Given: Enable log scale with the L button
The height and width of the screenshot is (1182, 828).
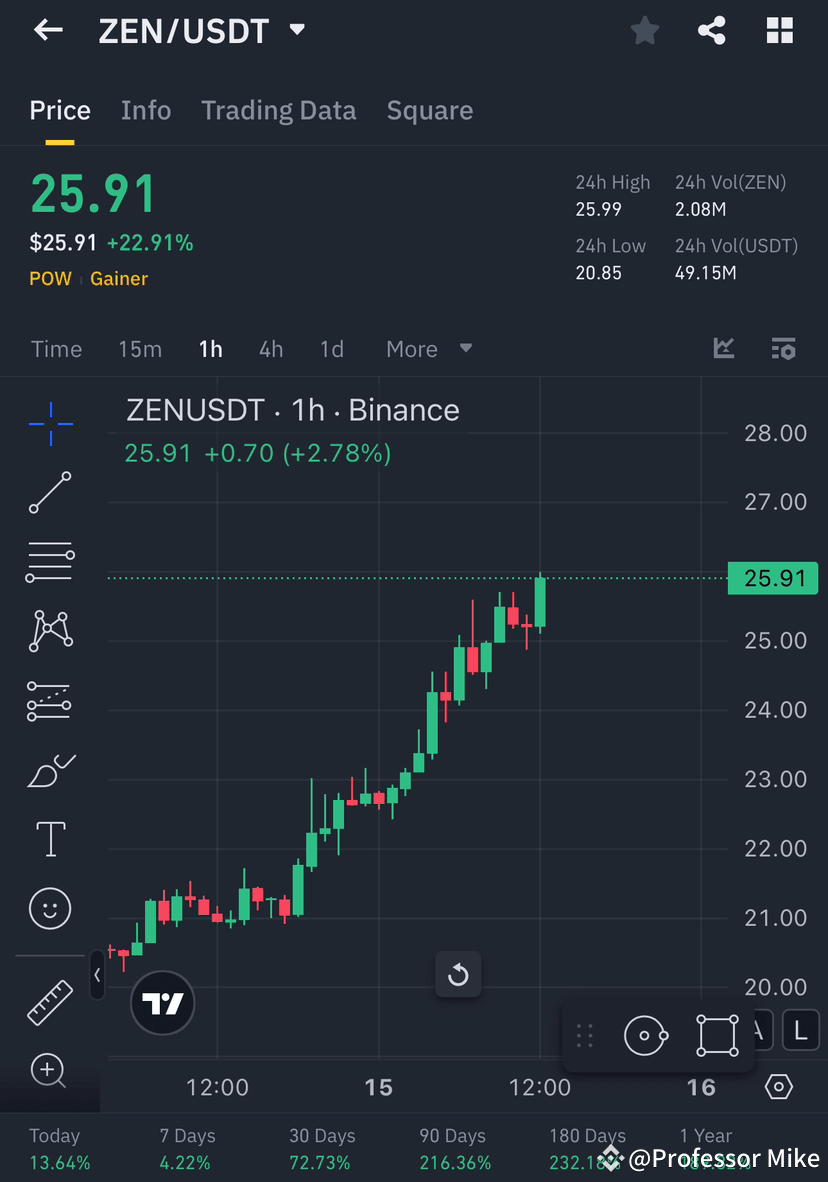Looking at the screenshot, I should click(800, 1030).
